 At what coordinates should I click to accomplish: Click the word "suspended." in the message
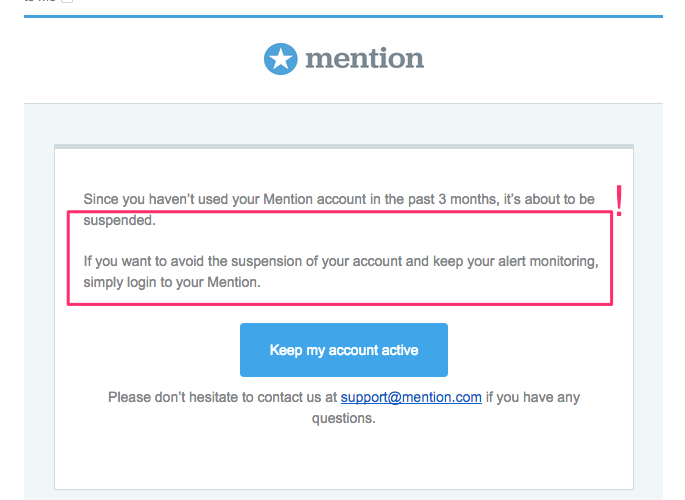(x=119, y=220)
